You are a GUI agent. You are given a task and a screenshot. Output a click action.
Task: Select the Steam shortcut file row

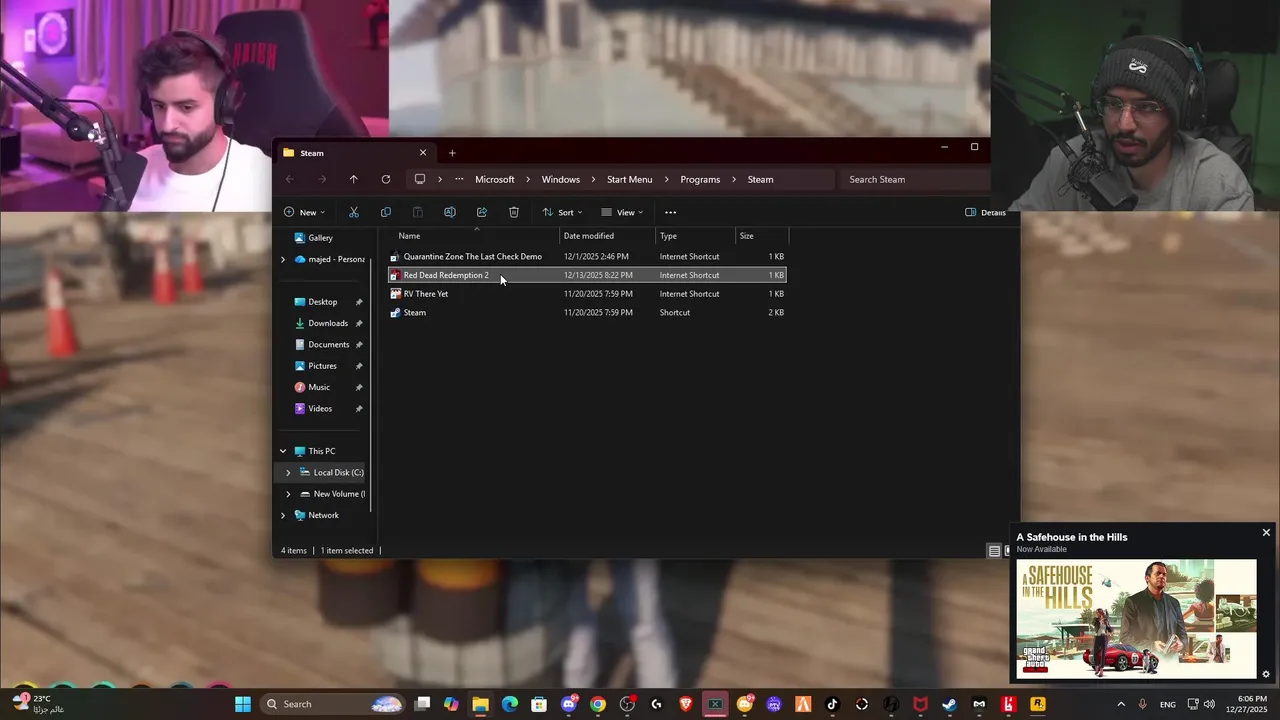[x=587, y=313]
